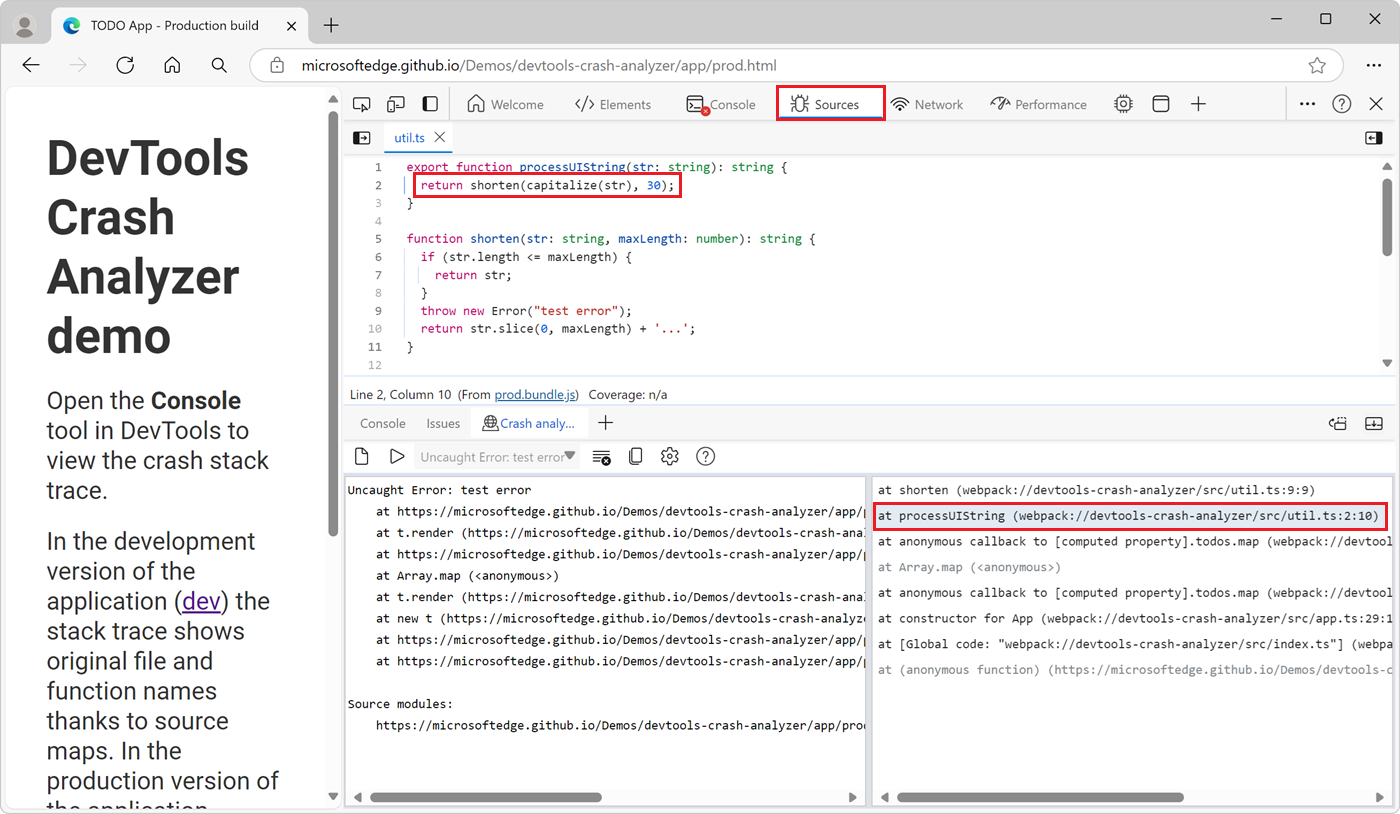Viewport: 1400px width, 814px height.
Task: Copy the crash analyzer output
Action: [635, 456]
